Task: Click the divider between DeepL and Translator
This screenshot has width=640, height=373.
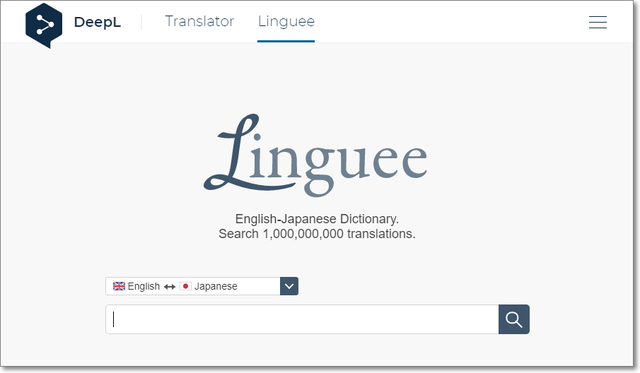Action: coord(141,22)
